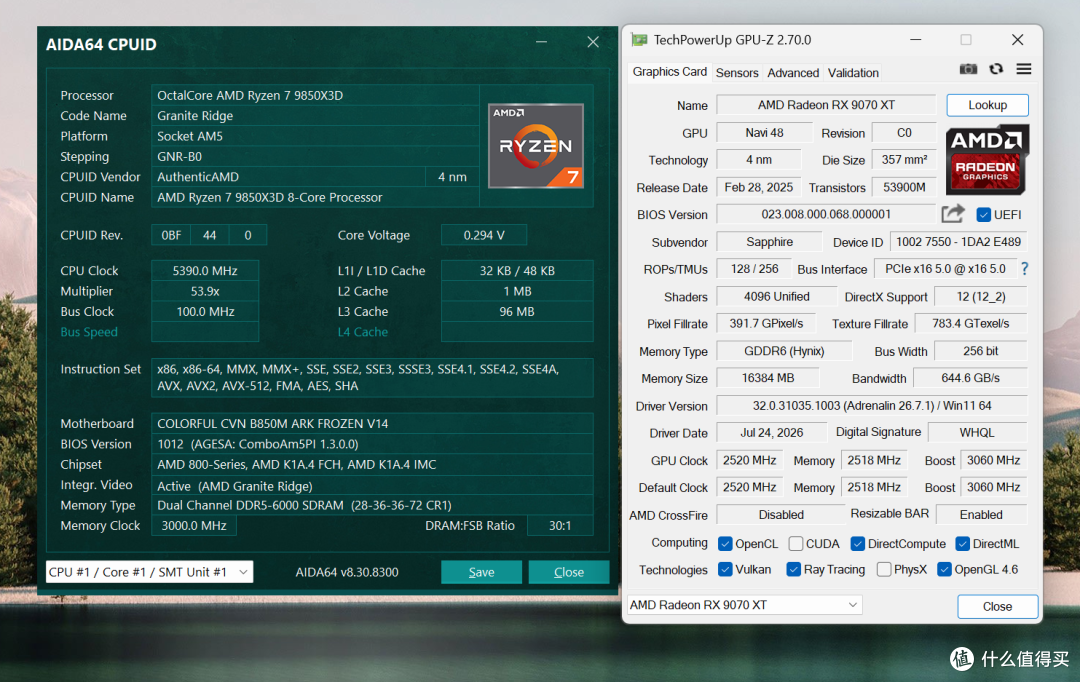Viewport: 1080px width, 682px height.
Task: Click the Motherboard value COLORFUL CVN B850M ARK FROZEN V14
Action: click(x=372, y=424)
